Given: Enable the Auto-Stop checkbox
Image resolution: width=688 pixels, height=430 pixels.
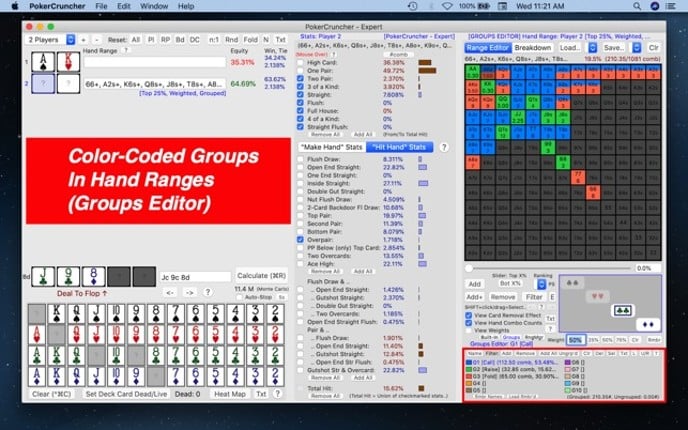Looking at the screenshot, I should click(x=240, y=297).
